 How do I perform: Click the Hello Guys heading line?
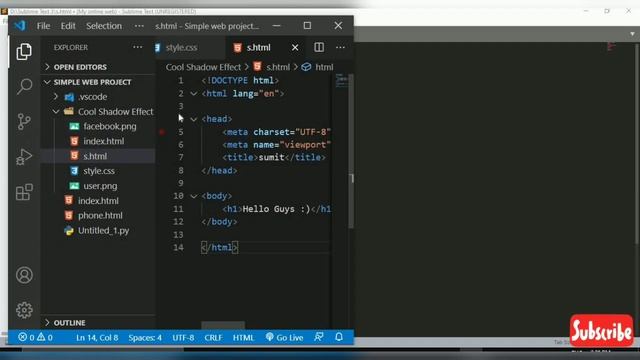click(x=277, y=209)
